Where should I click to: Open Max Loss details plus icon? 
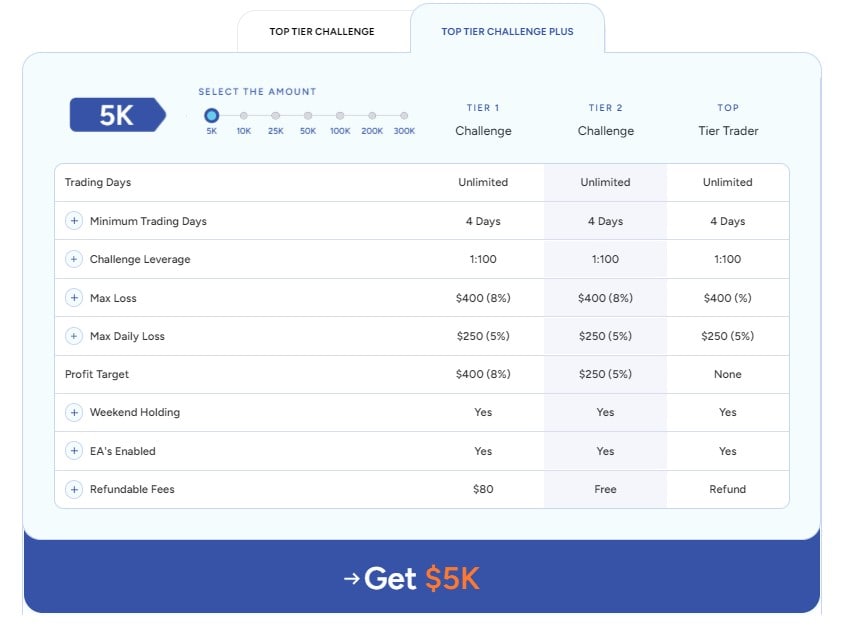(x=74, y=298)
